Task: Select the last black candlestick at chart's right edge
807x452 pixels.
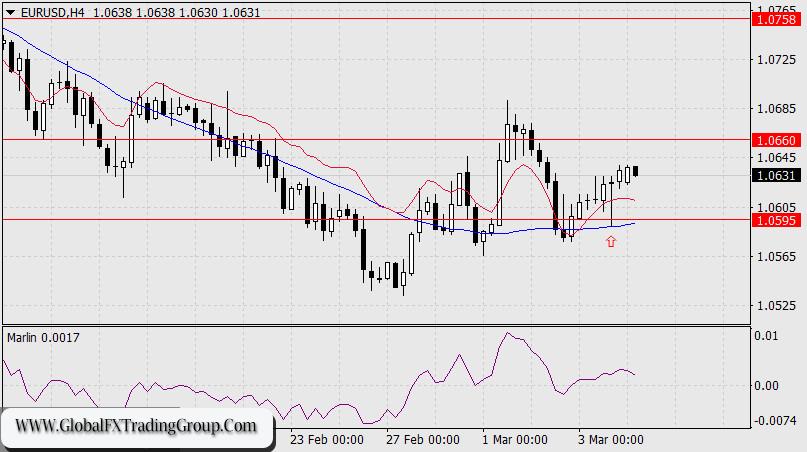Action: click(636, 171)
